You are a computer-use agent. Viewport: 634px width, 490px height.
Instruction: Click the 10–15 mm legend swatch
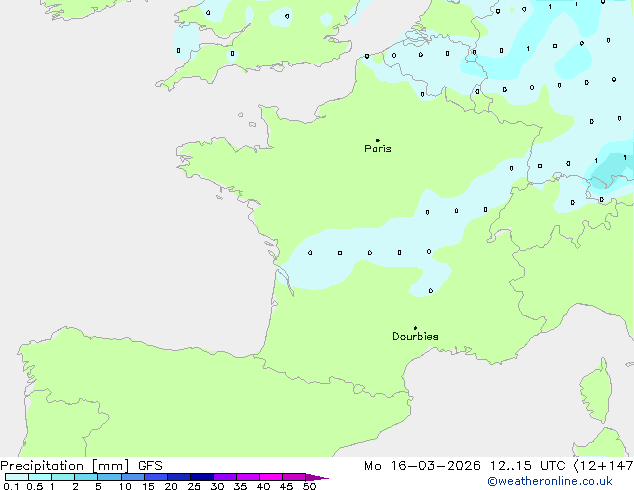click(132, 477)
